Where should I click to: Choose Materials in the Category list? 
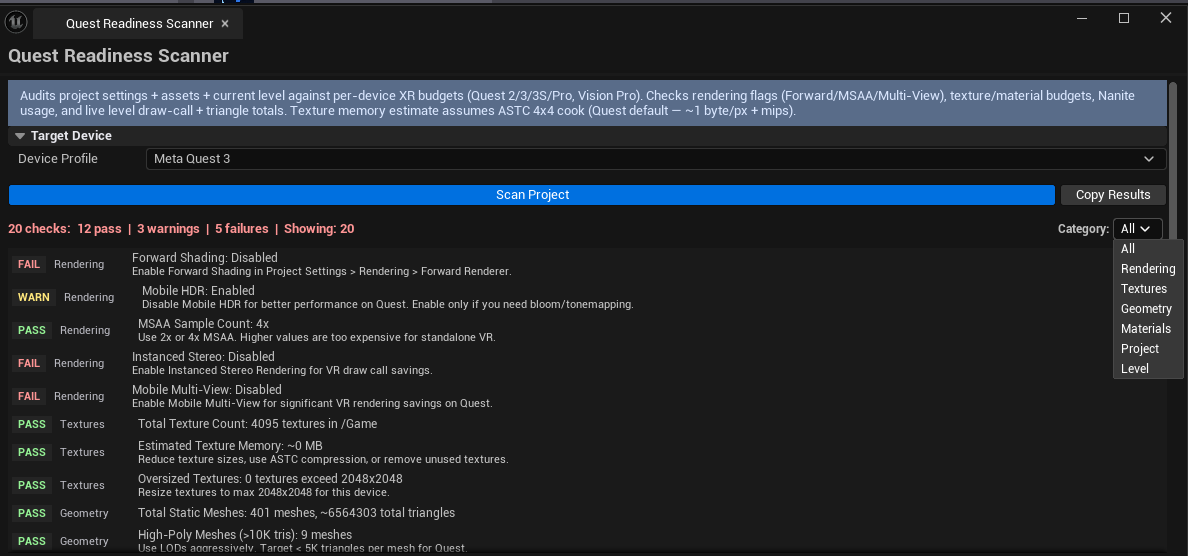coord(1146,329)
